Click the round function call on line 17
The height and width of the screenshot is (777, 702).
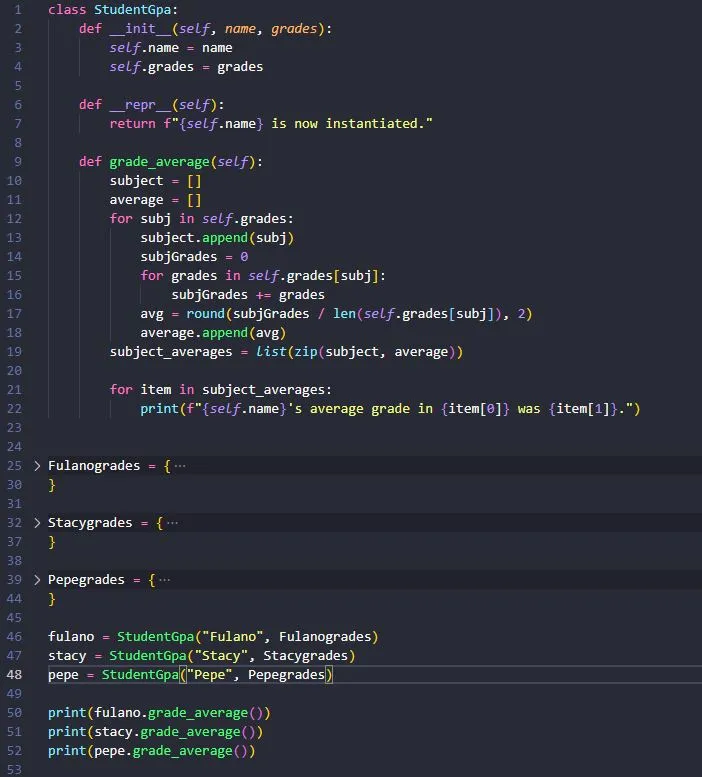(359, 314)
